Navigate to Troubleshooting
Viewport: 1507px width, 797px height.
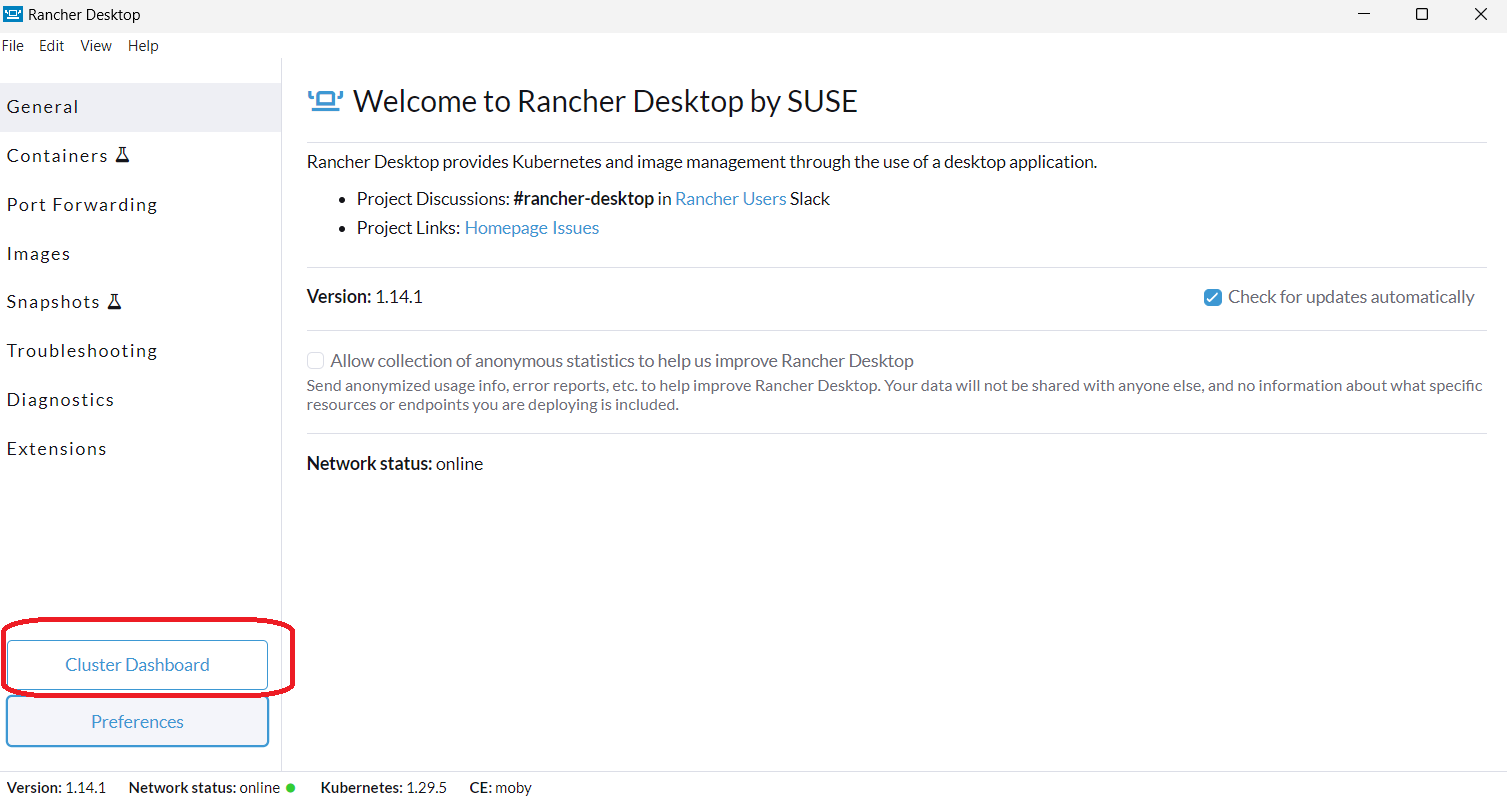point(140,351)
